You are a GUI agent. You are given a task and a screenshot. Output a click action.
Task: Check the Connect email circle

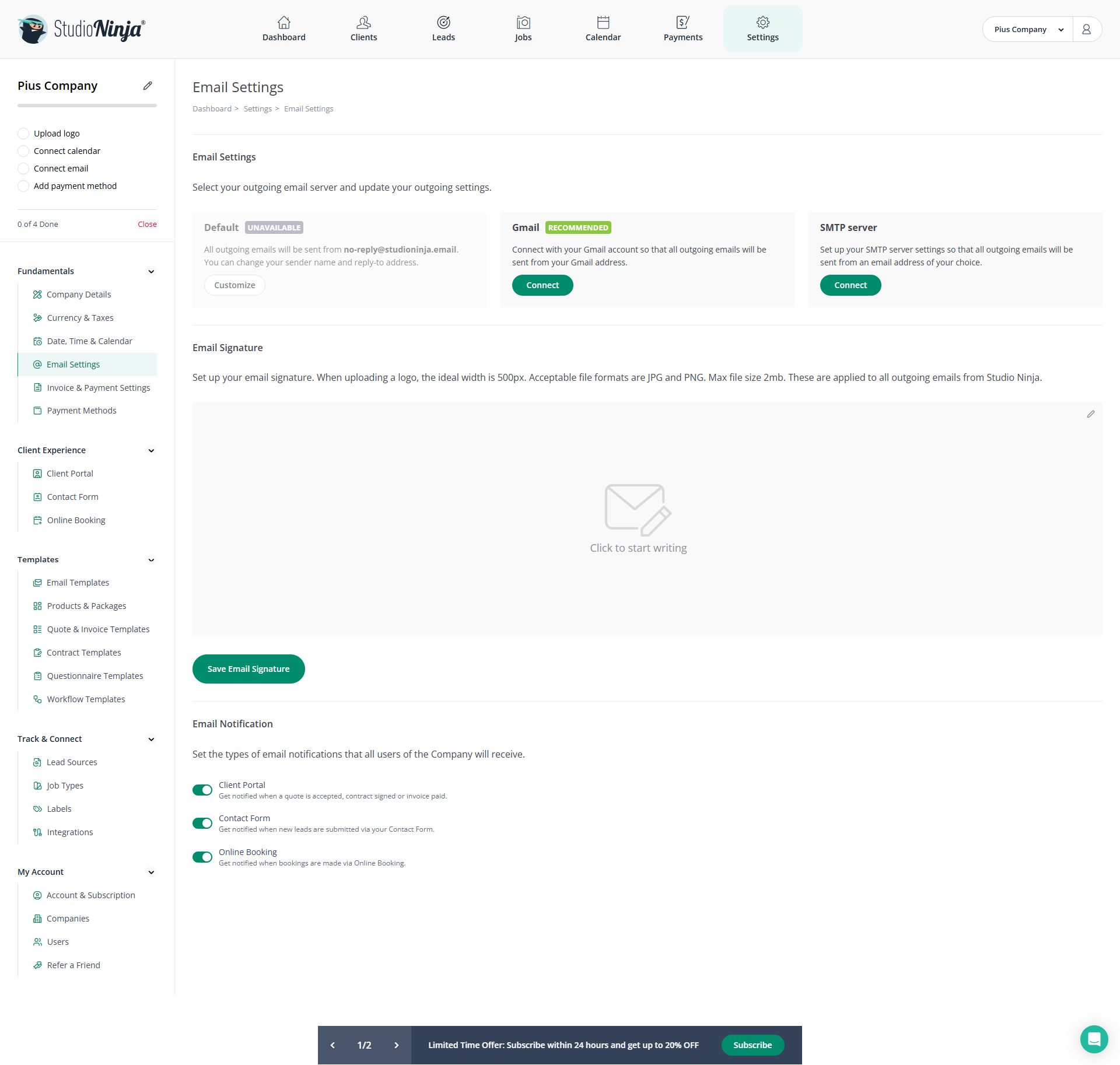coord(23,169)
